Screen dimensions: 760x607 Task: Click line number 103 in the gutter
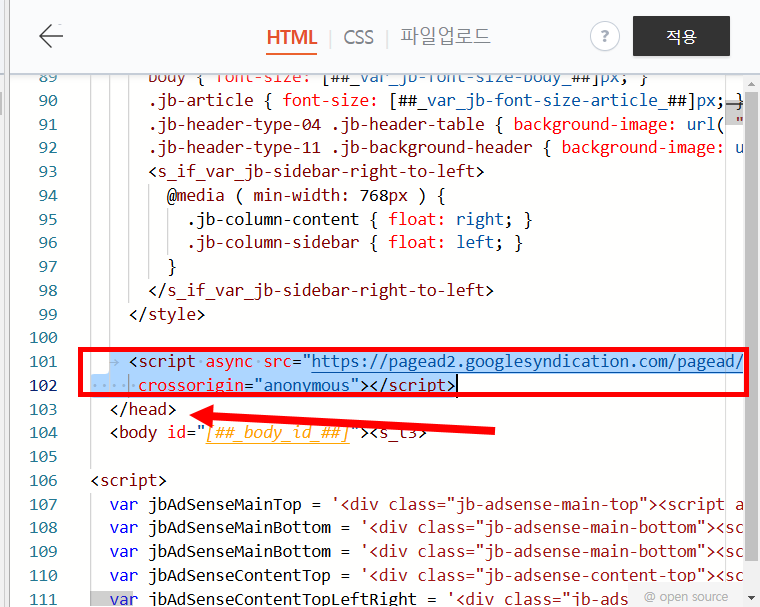pyautogui.click(x=43, y=410)
